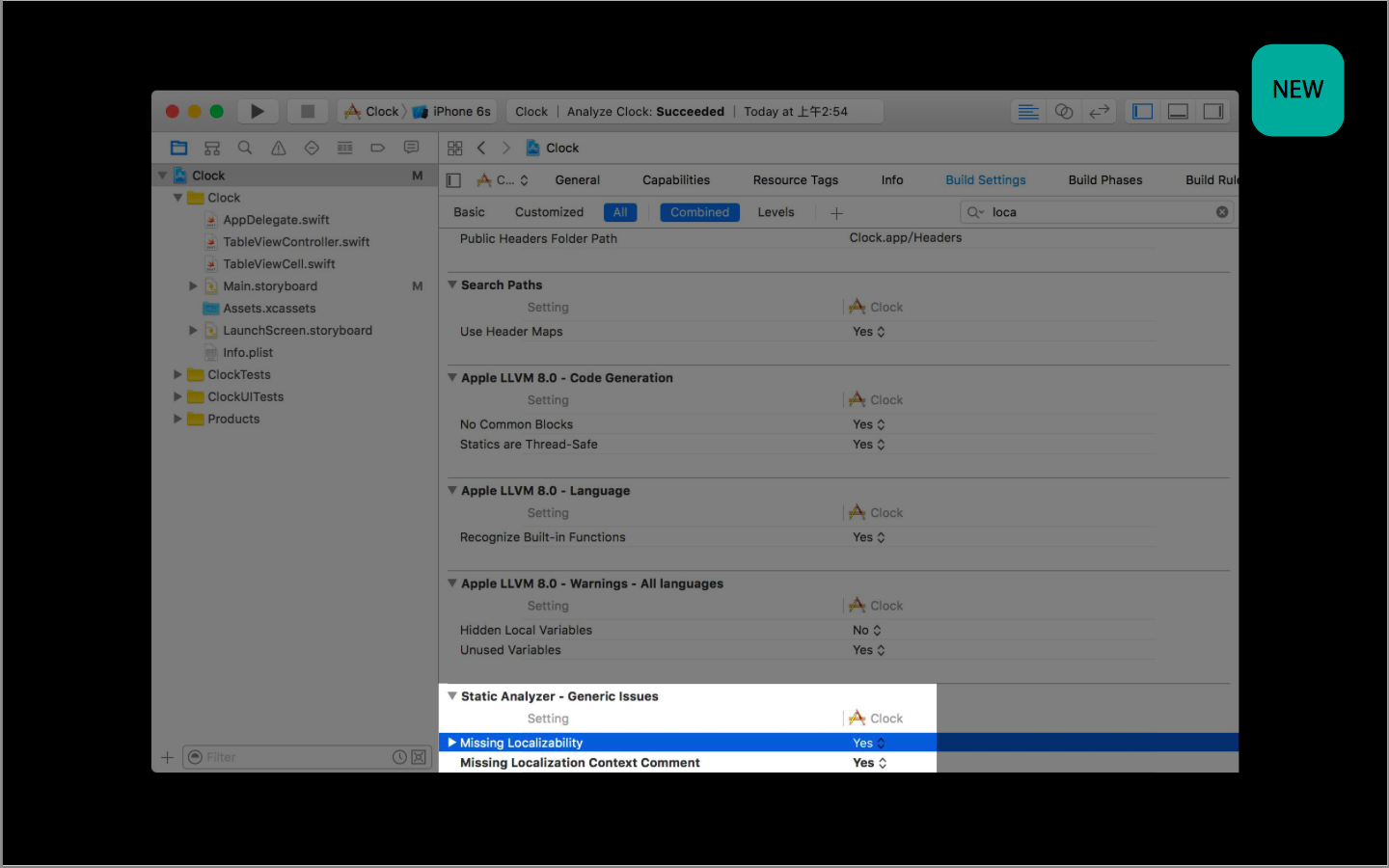
Task: Switch to the General tab
Action: pyautogui.click(x=578, y=180)
